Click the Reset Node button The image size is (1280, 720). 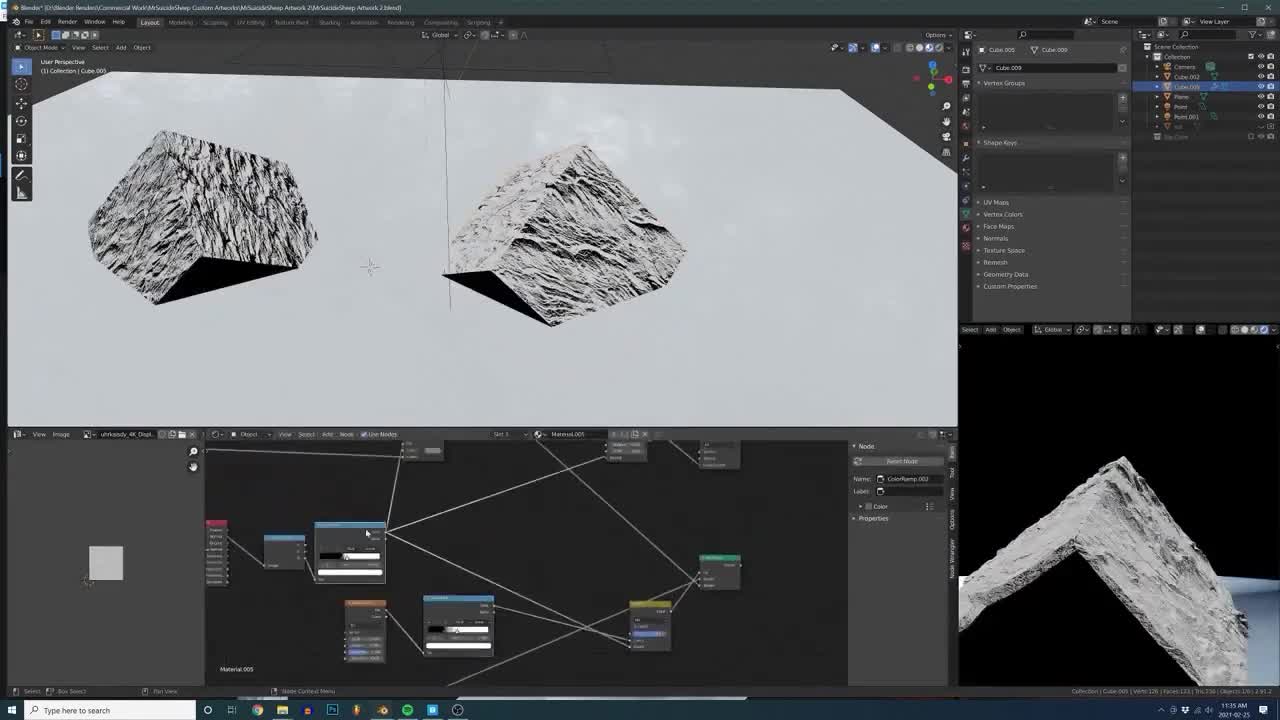tap(897, 461)
